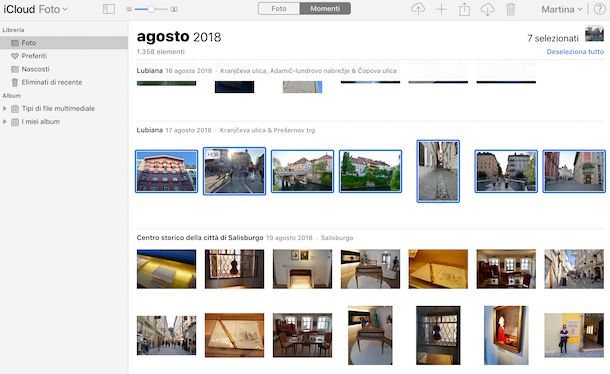The width and height of the screenshot is (610, 374).
Task: Expand I miei album triangle
Action: coord(5,122)
